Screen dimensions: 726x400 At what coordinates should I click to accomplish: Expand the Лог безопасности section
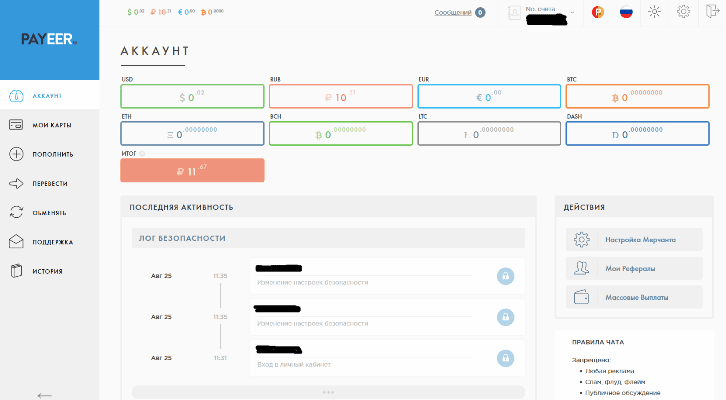pos(328,238)
